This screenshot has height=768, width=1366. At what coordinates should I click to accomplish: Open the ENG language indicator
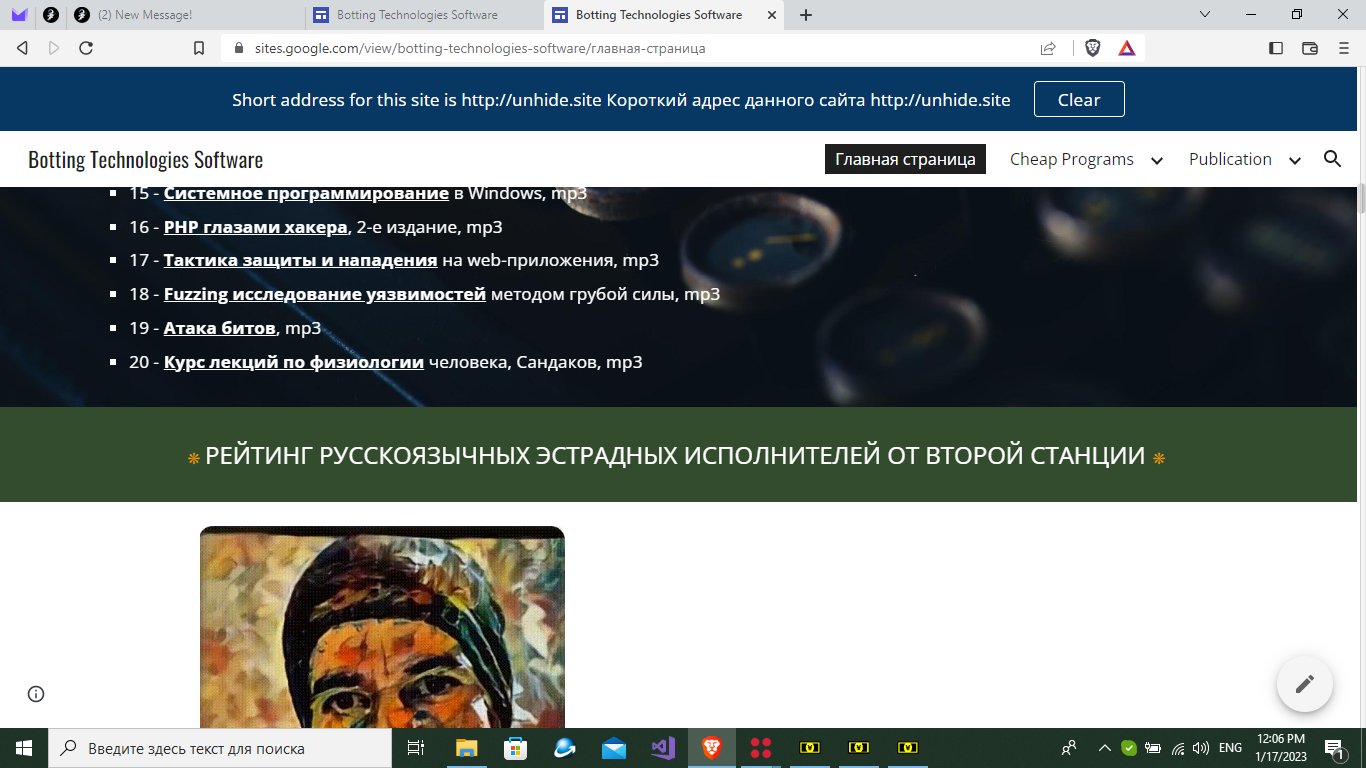click(1231, 748)
